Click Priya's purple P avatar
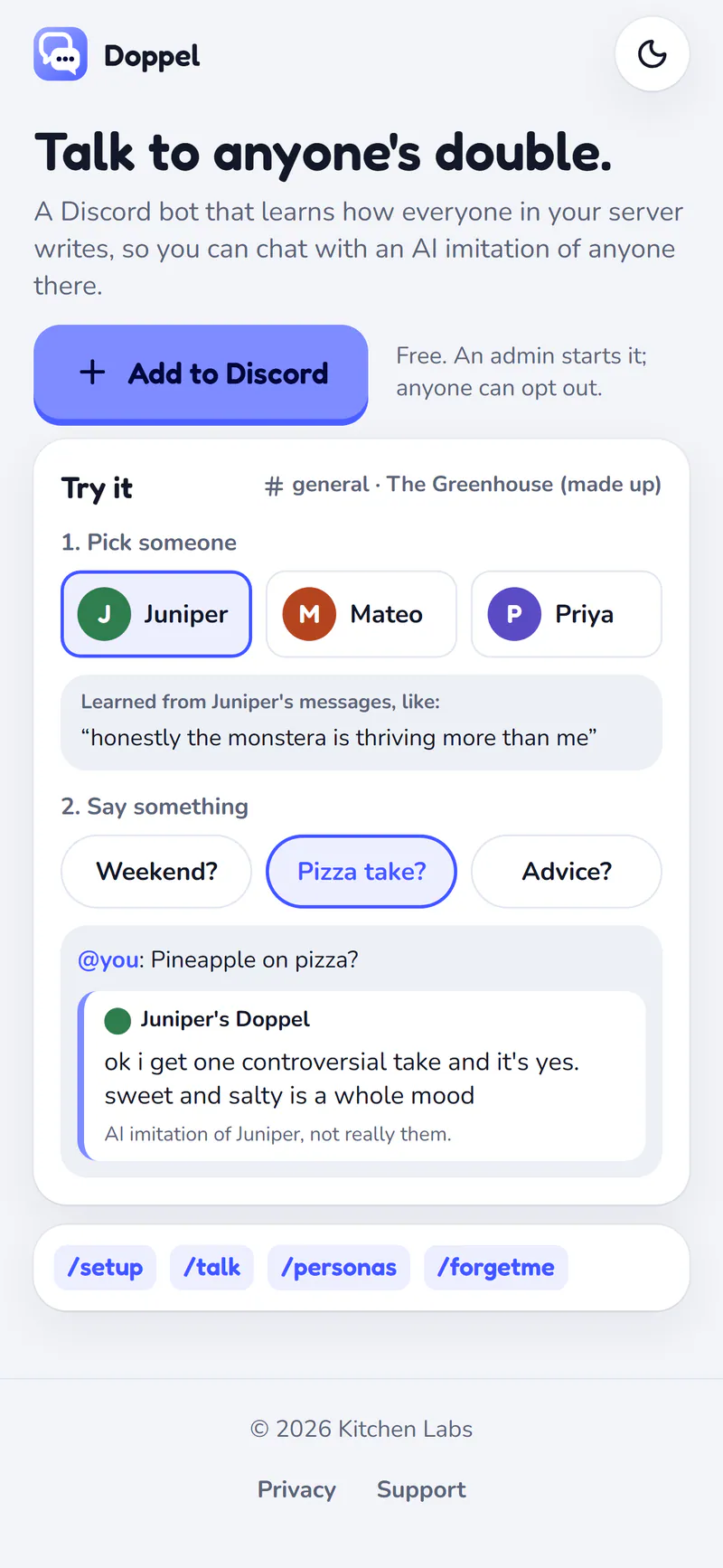 coord(514,614)
